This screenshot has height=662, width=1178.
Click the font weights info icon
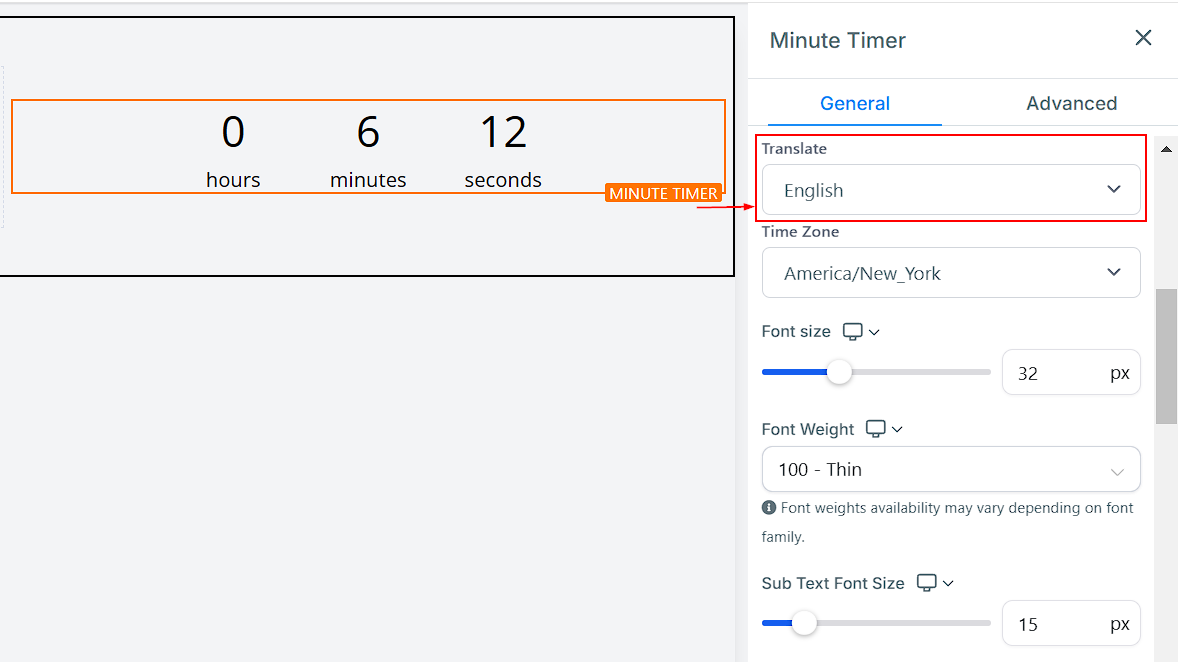click(x=769, y=508)
